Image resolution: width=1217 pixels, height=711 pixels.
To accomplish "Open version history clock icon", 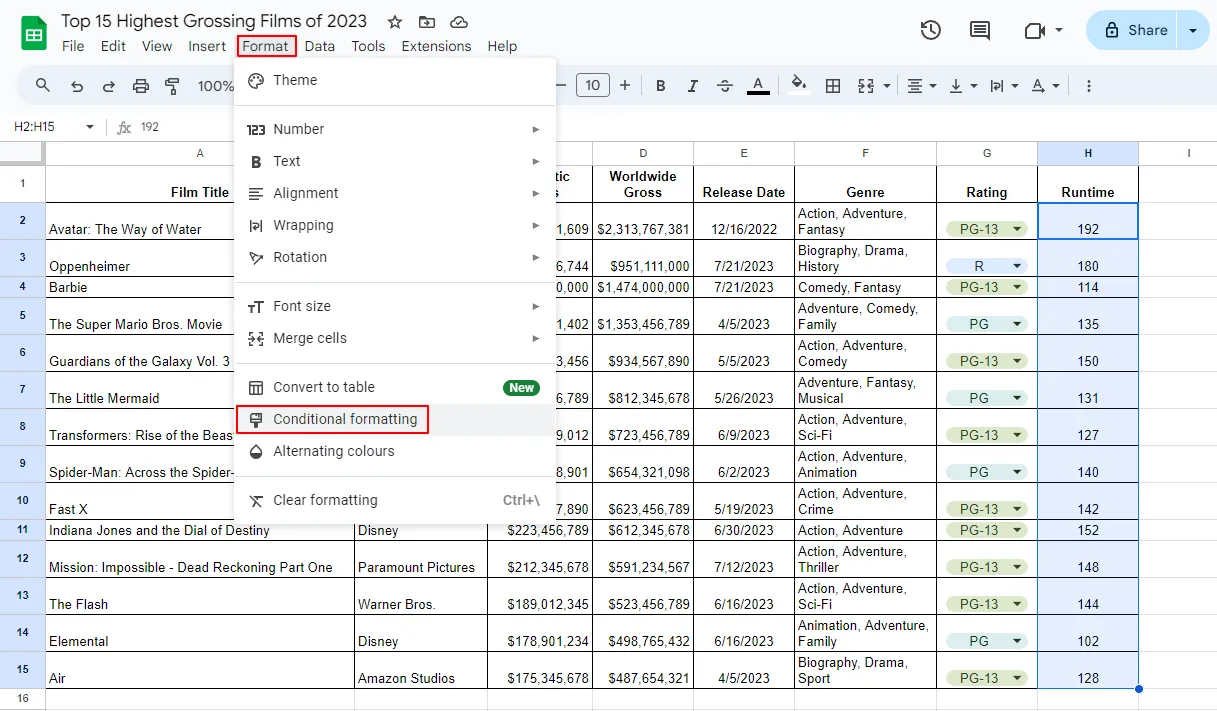I will 930,31.
